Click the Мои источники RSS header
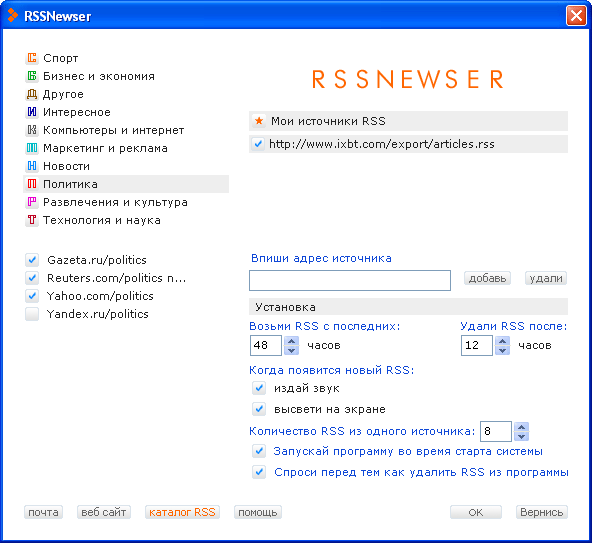The height and width of the screenshot is (543, 592). point(409,121)
